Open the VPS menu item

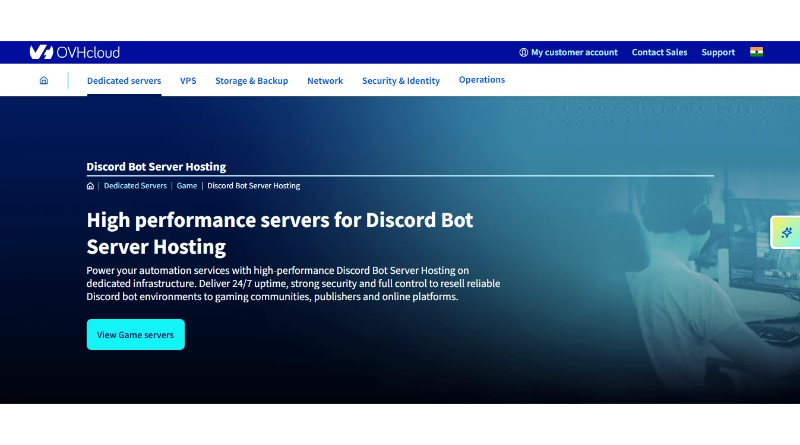(188, 81)
